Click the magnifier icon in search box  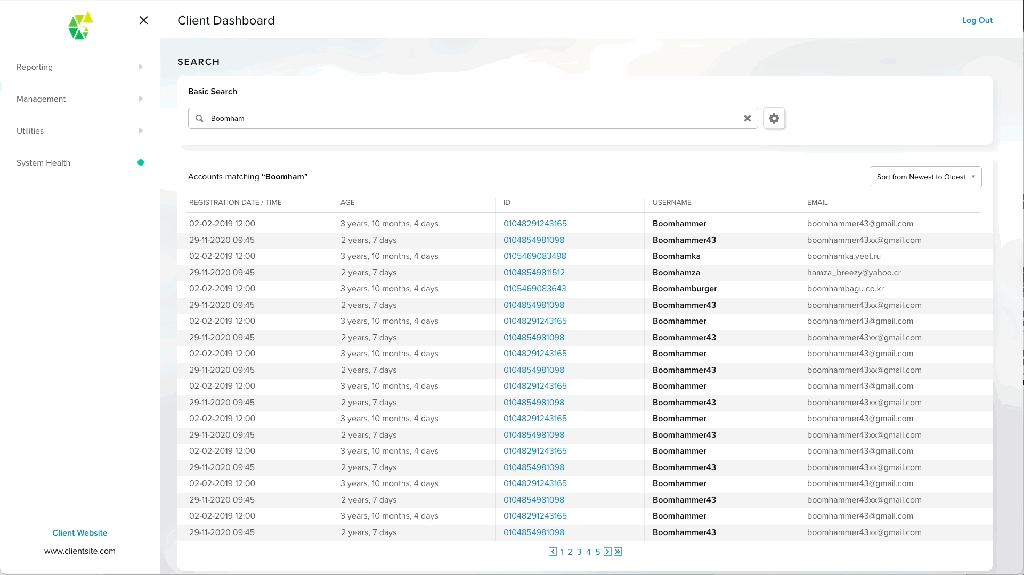(x=200, y=118)
